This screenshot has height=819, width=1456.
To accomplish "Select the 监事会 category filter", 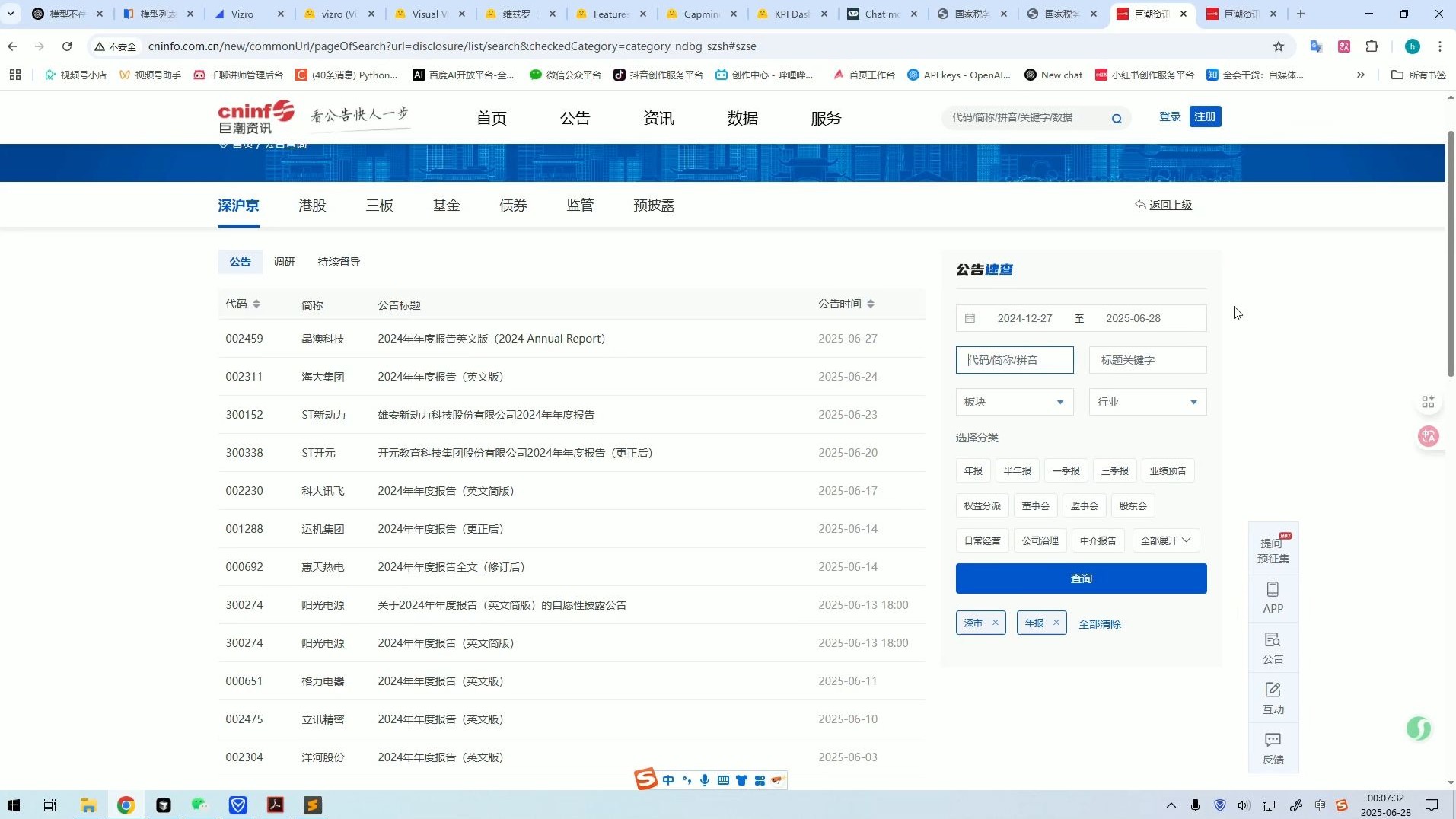I will [1084, 505].
